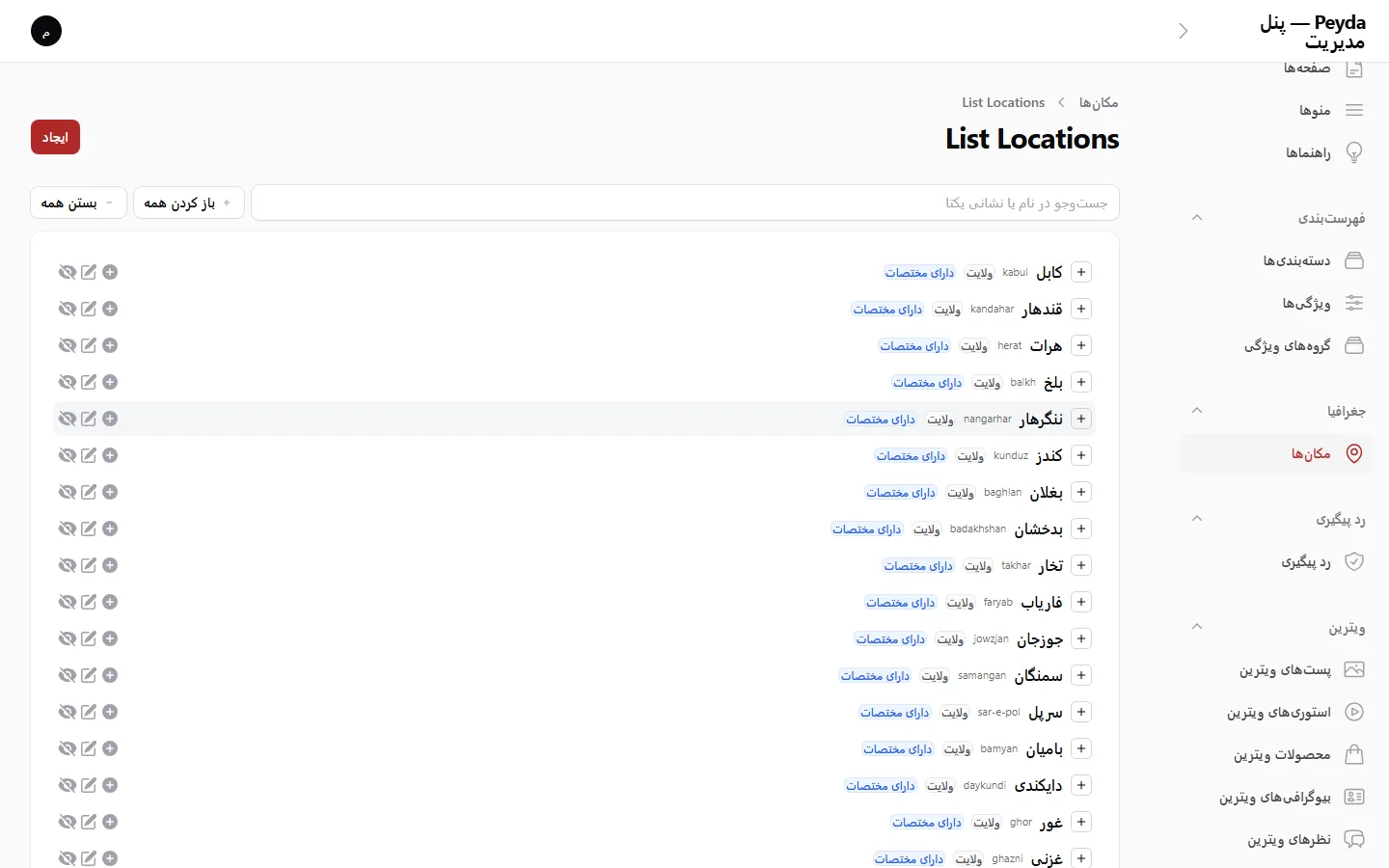Screen dimensions: 1389x868
Task: Click the edit icon in the سمنگان row
Action: [89, 675]
